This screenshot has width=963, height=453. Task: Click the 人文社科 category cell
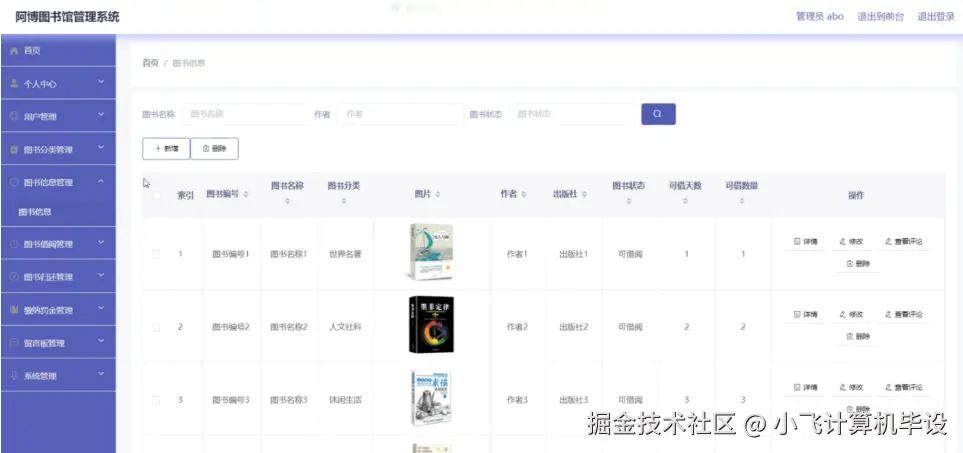345,327
